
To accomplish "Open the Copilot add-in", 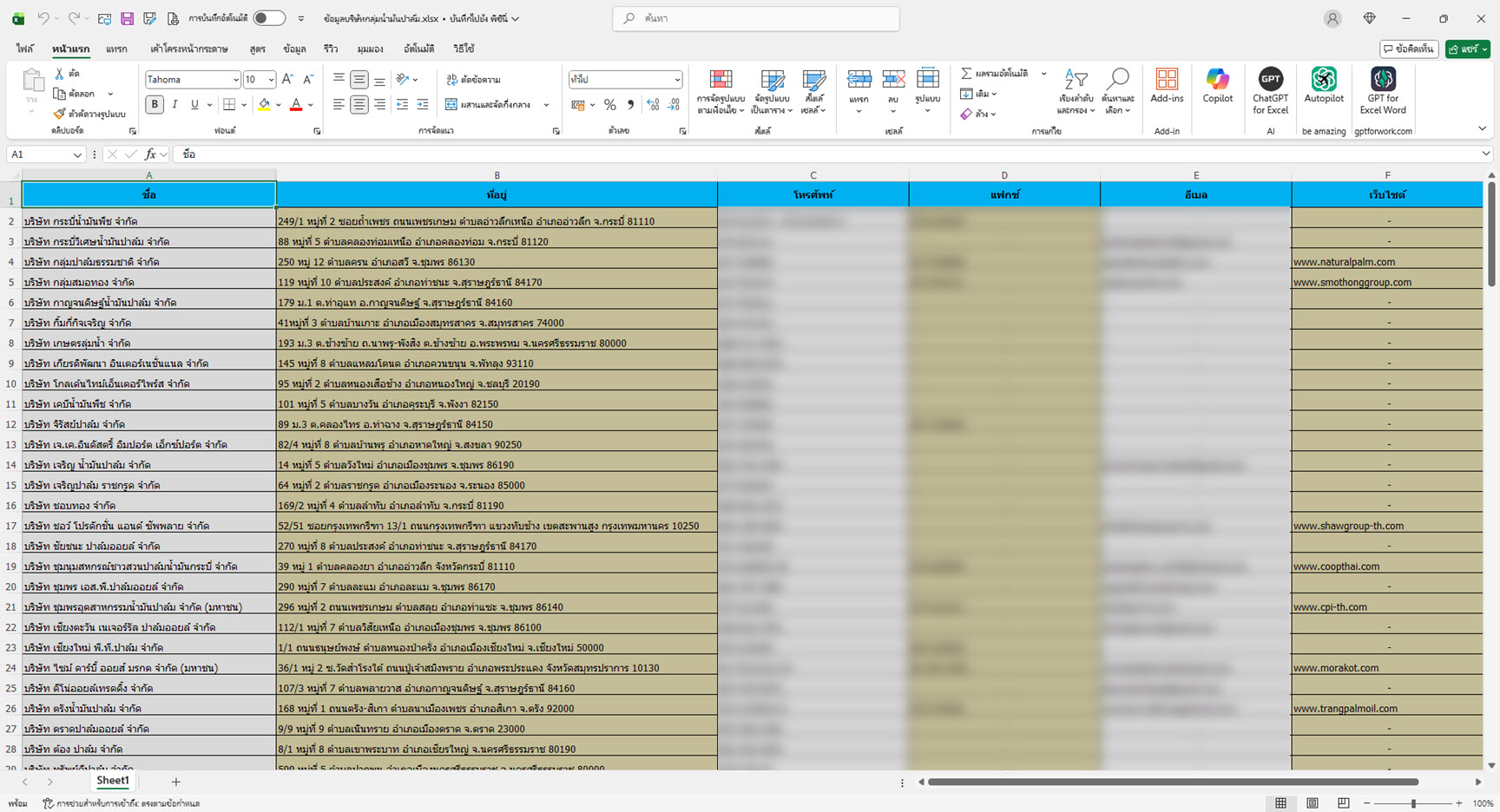I will tap(1217, 87).
